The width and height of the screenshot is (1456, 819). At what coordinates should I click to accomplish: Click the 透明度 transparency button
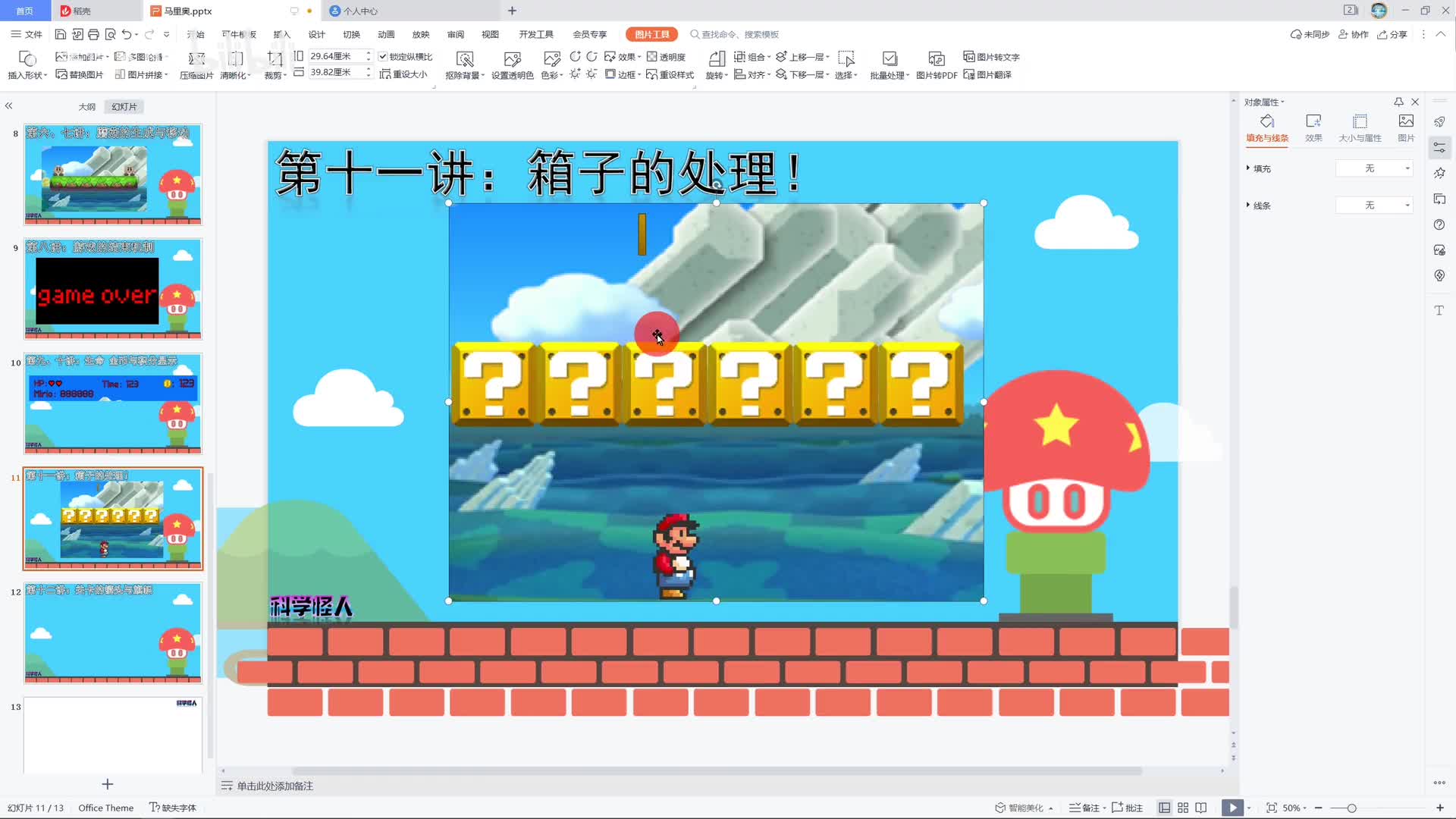tap(666, 57)
